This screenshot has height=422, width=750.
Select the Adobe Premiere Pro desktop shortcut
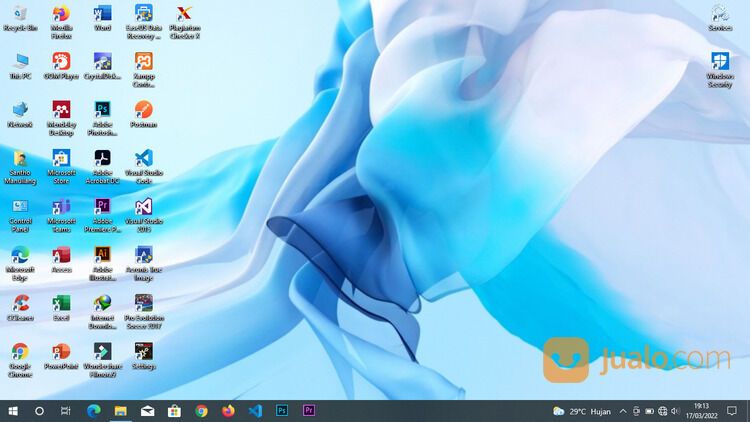pyautogui.click(x=102, y=215)
